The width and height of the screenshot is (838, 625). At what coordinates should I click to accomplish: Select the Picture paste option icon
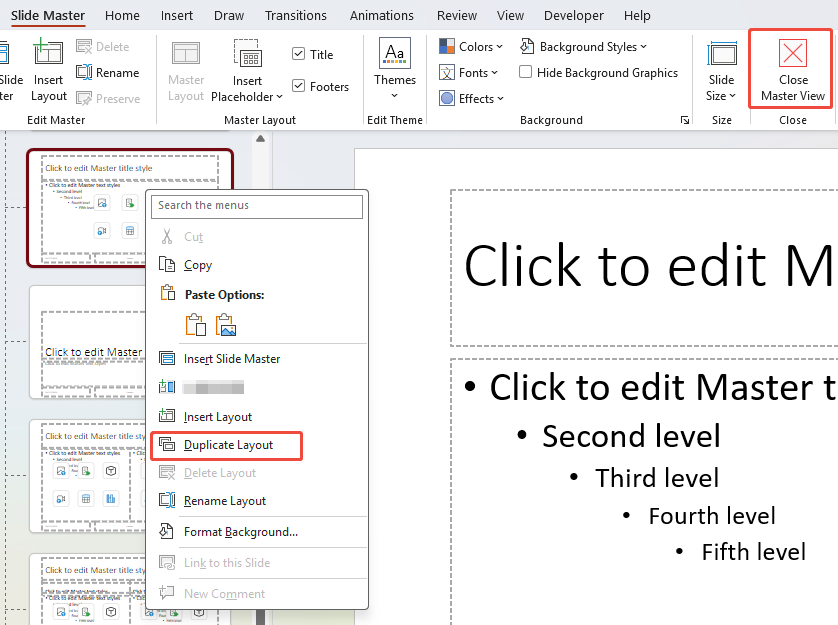pos(227,325)
